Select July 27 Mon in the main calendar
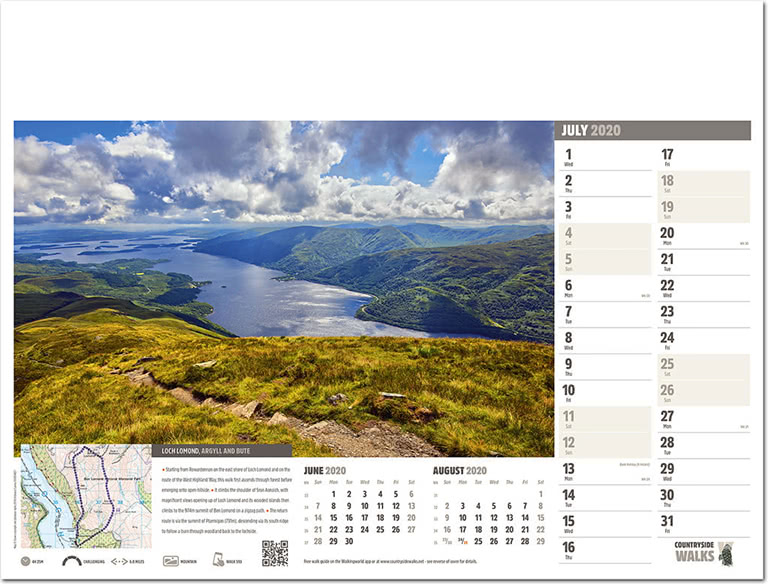The height and width of the screenshot is (584, 768). pos(703,419)
